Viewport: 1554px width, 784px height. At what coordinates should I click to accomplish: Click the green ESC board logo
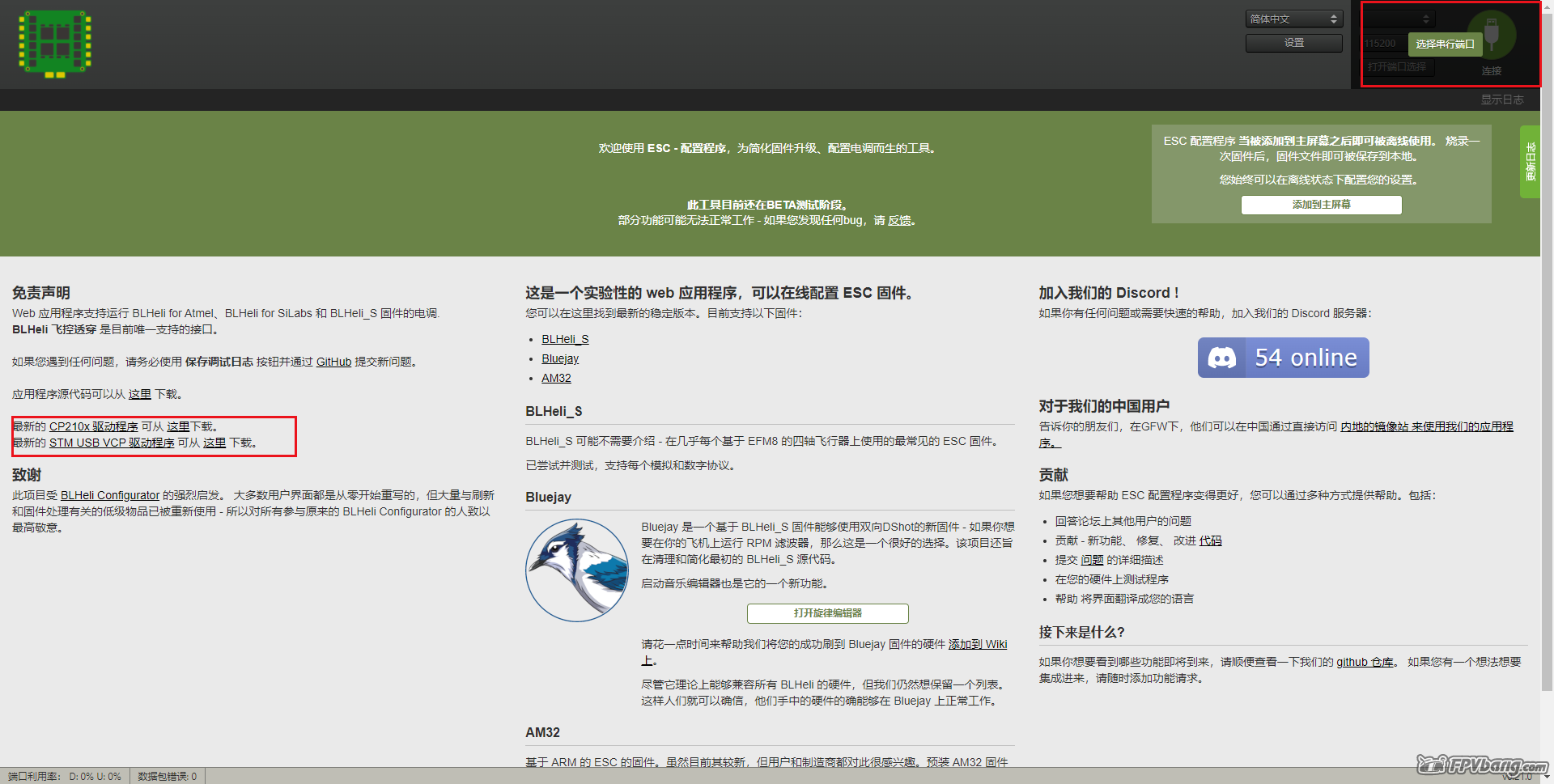(55, 44)
